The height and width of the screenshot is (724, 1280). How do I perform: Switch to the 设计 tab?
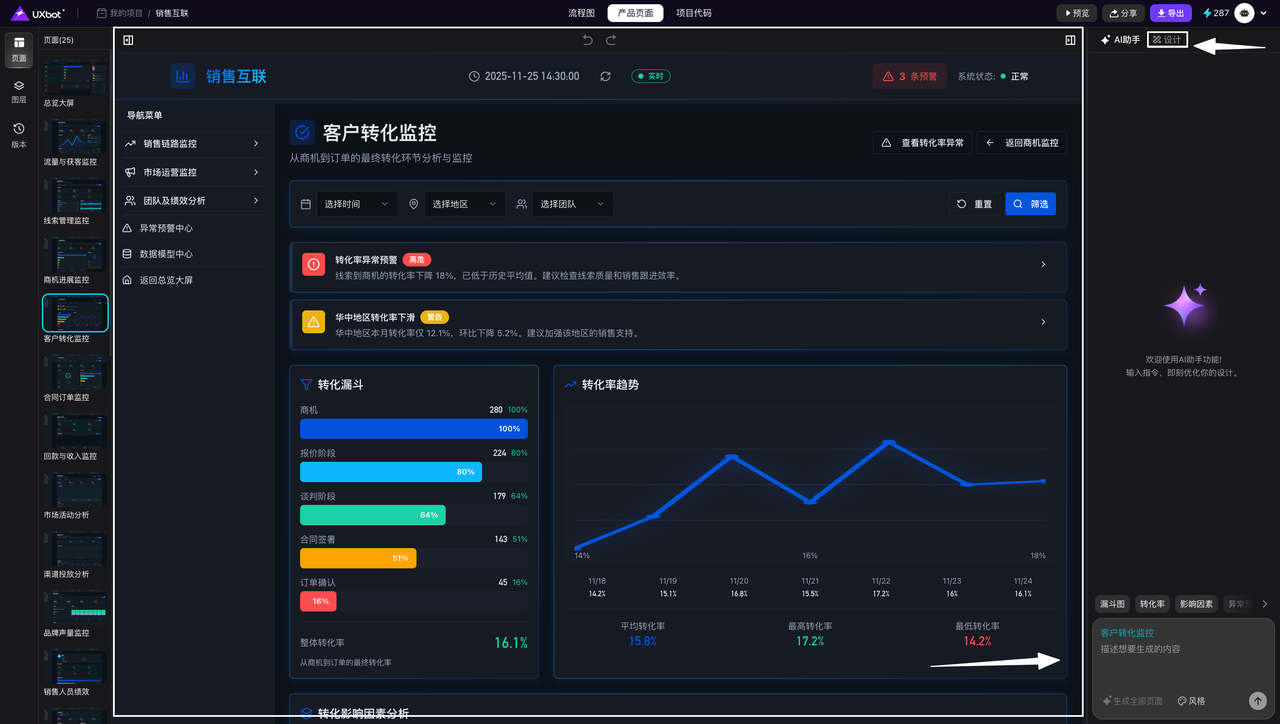(x=1167, y=40)
